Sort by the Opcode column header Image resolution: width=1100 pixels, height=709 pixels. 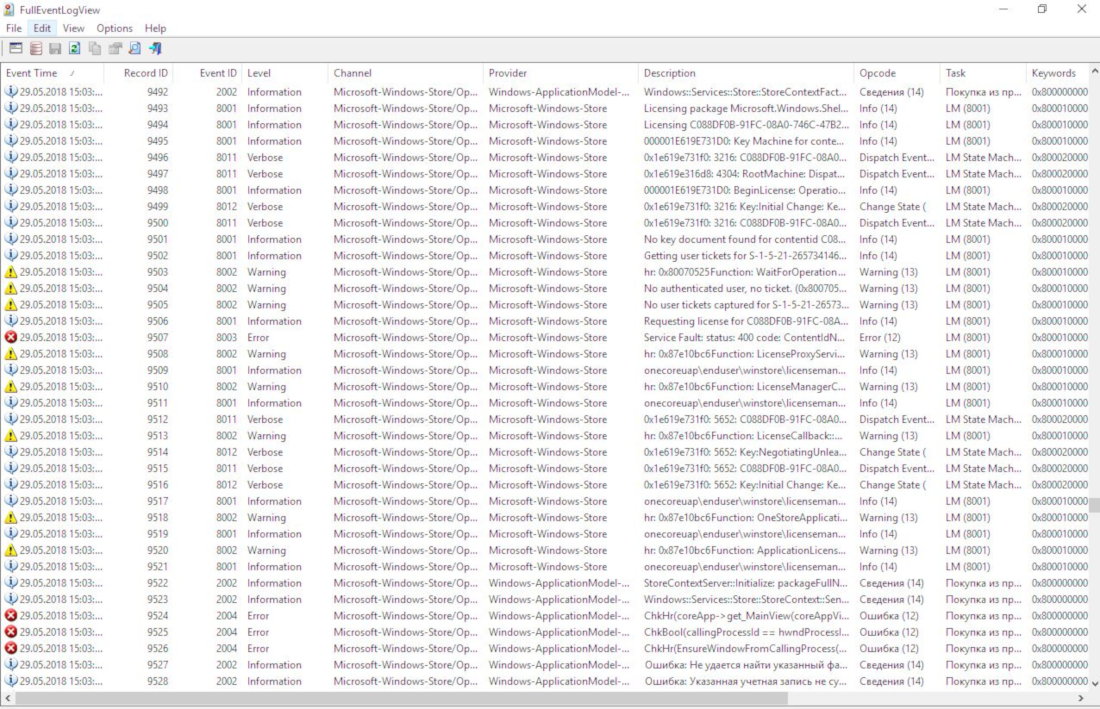click(x=897, y=73)
